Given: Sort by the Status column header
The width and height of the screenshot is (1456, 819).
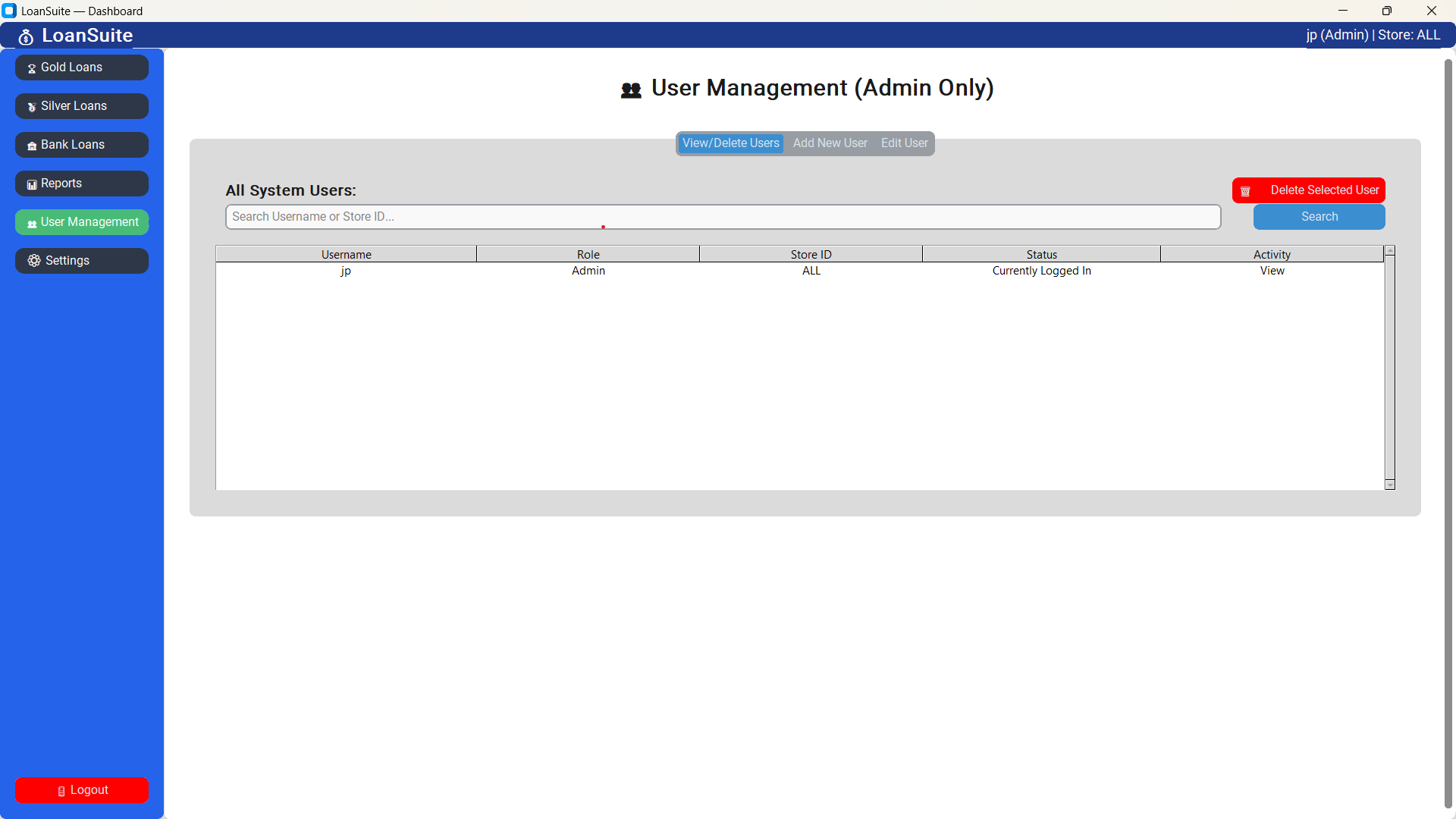Looking at the screenshot, I should (x=1041, y=254).
